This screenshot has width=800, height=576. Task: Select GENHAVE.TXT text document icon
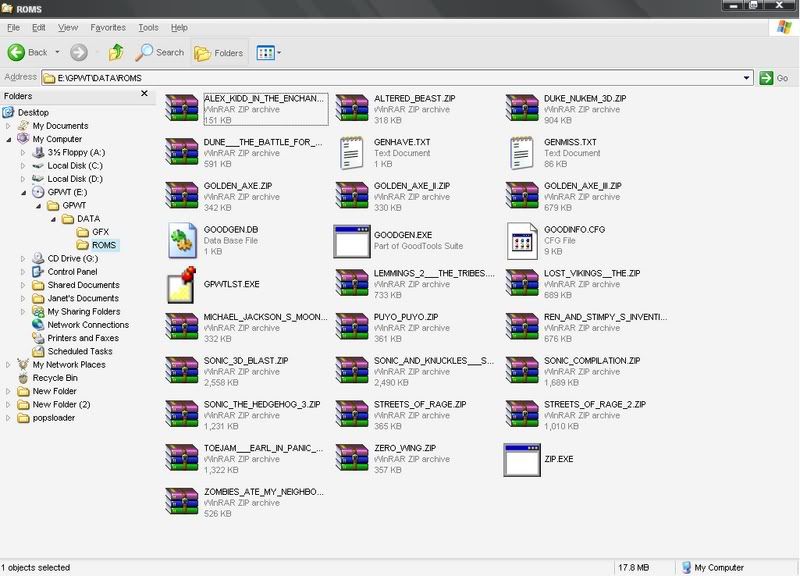tap(352, 153)
